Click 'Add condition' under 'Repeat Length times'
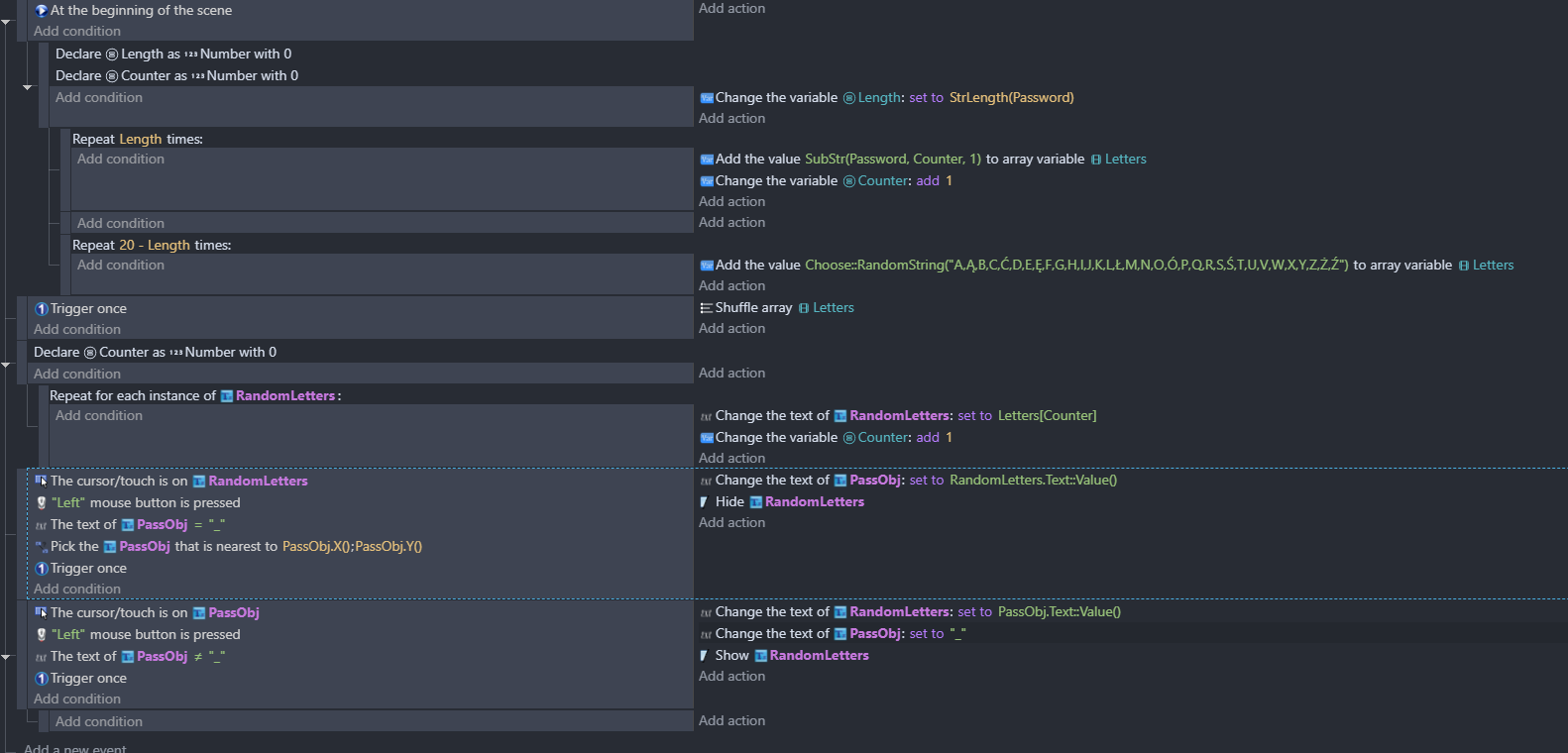1568x753 pixels. point(121,160)
